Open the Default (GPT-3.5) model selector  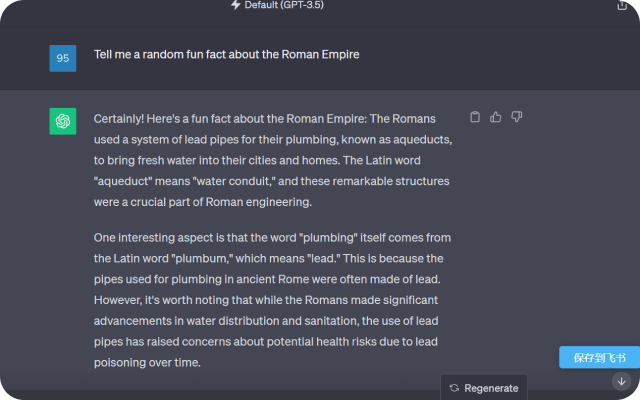pos(284,5)
